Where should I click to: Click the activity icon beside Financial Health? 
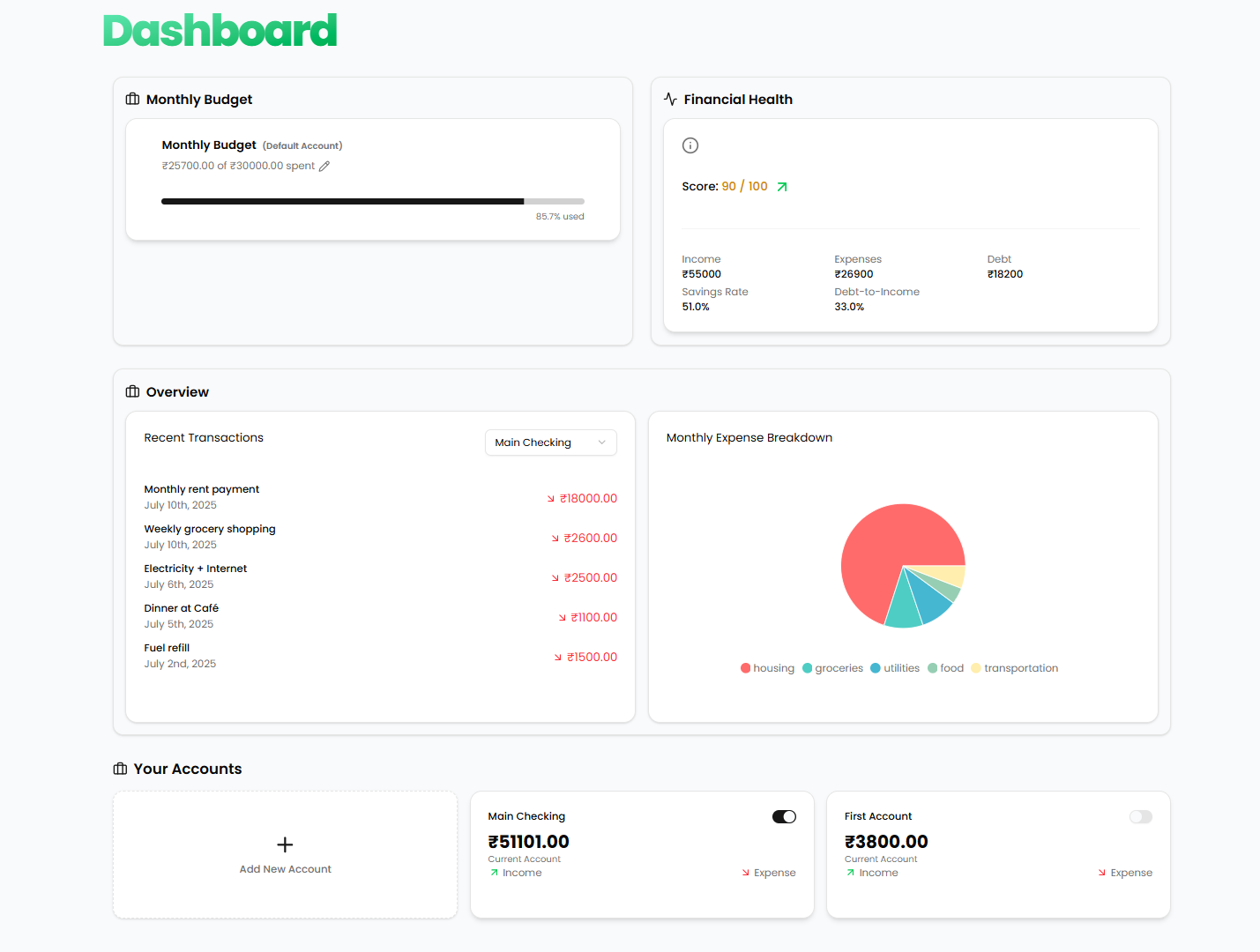point(670,99)
